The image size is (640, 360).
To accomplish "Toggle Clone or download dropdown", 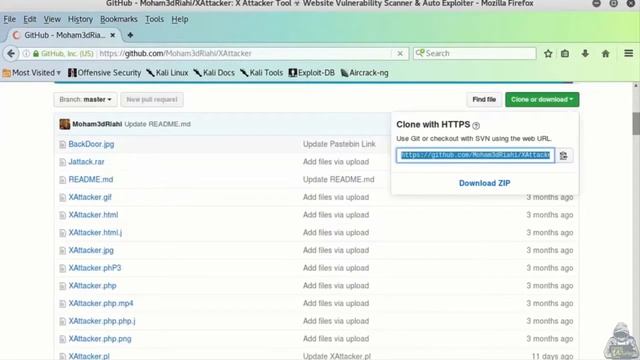I will point(542,100).
